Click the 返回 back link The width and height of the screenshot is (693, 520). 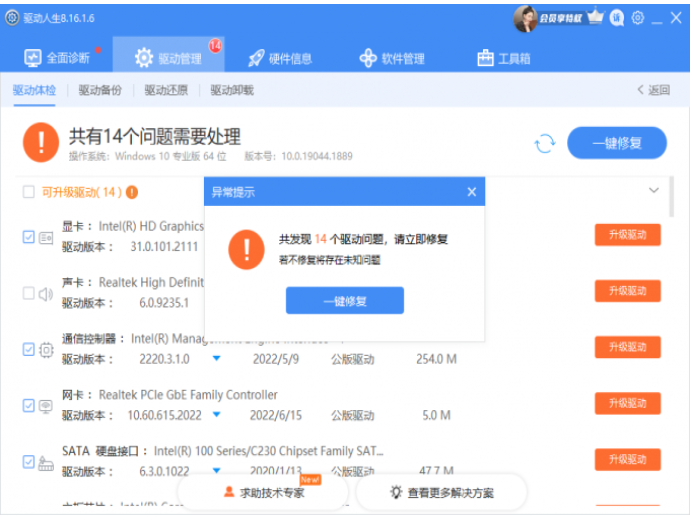tap(653, 90)
